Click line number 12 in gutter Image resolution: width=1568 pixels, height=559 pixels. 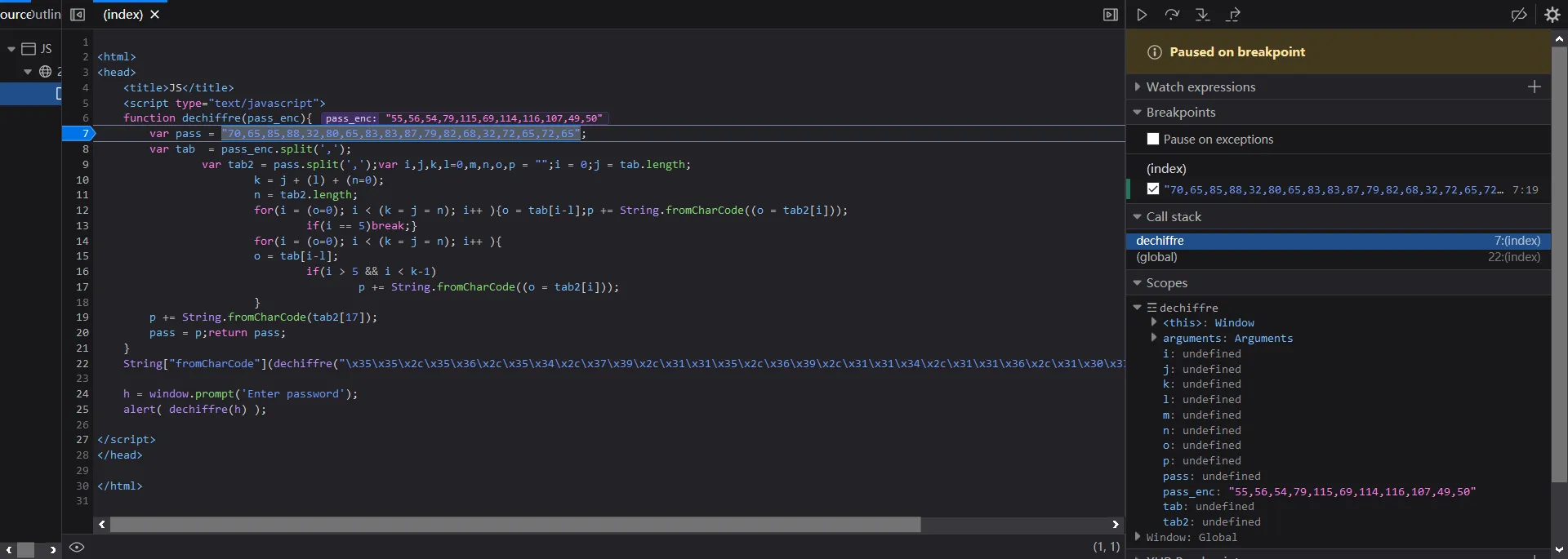[x=82, y=210]
